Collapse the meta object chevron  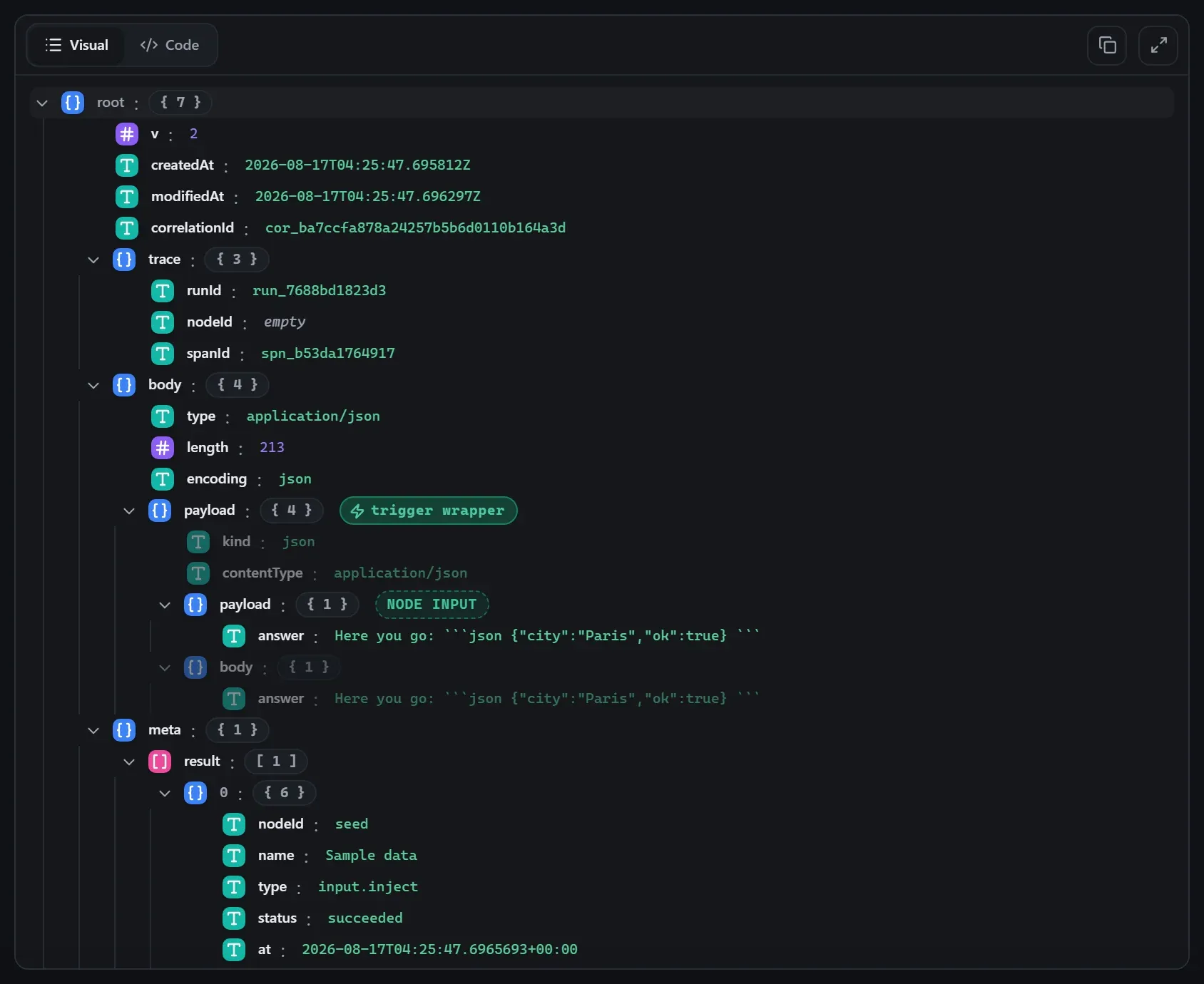click(x=93, y=730)
